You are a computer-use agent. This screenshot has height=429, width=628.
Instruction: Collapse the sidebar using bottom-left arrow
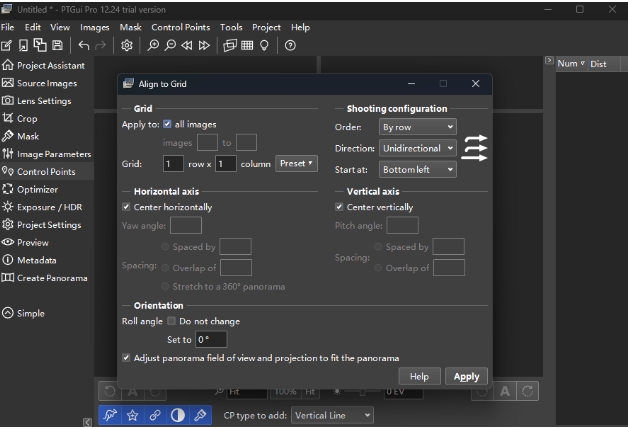pyautogui.click(x=87, y=422)
